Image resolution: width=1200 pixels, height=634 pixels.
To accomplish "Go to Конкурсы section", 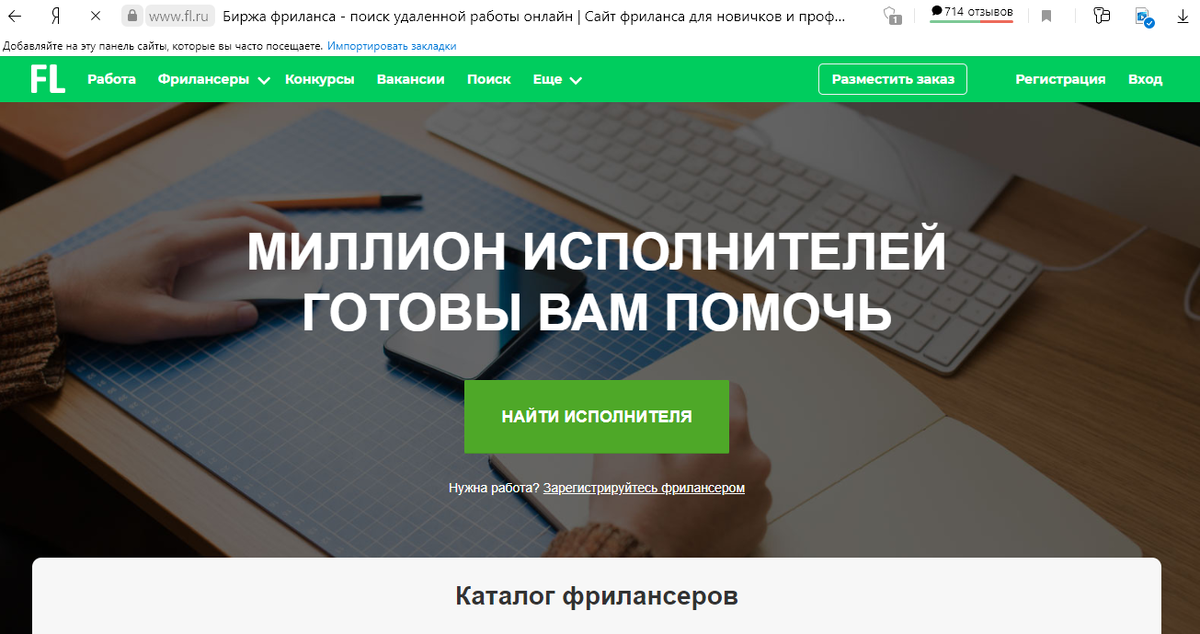I will pos(320,79).
